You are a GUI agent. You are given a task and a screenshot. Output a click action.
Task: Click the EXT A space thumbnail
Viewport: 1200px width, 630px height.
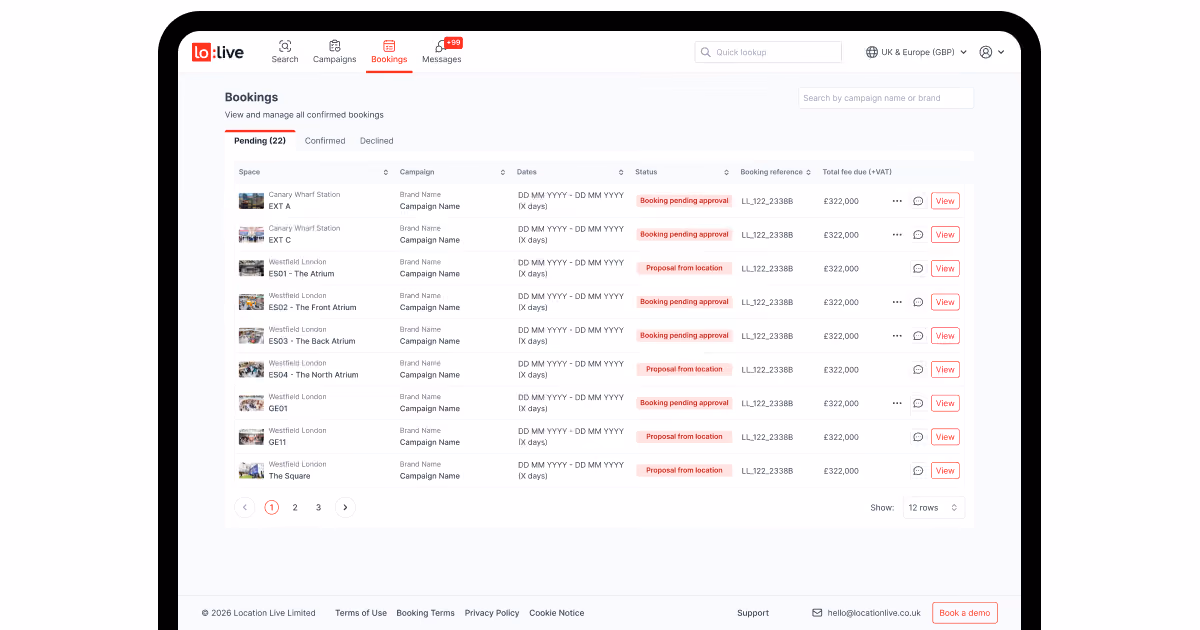pyautogui.click(x=251, y=201)
